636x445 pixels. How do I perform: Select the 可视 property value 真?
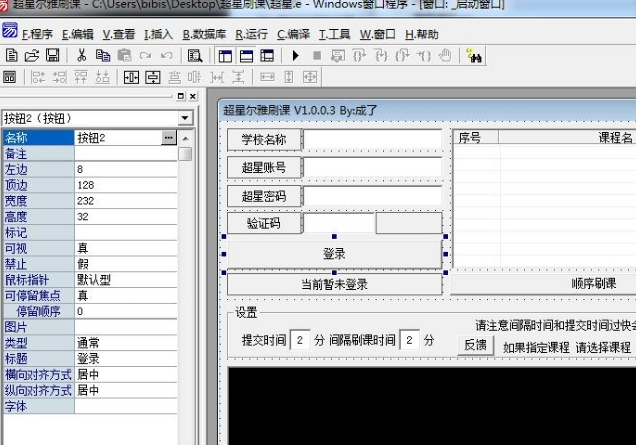(x=126, y=248)
